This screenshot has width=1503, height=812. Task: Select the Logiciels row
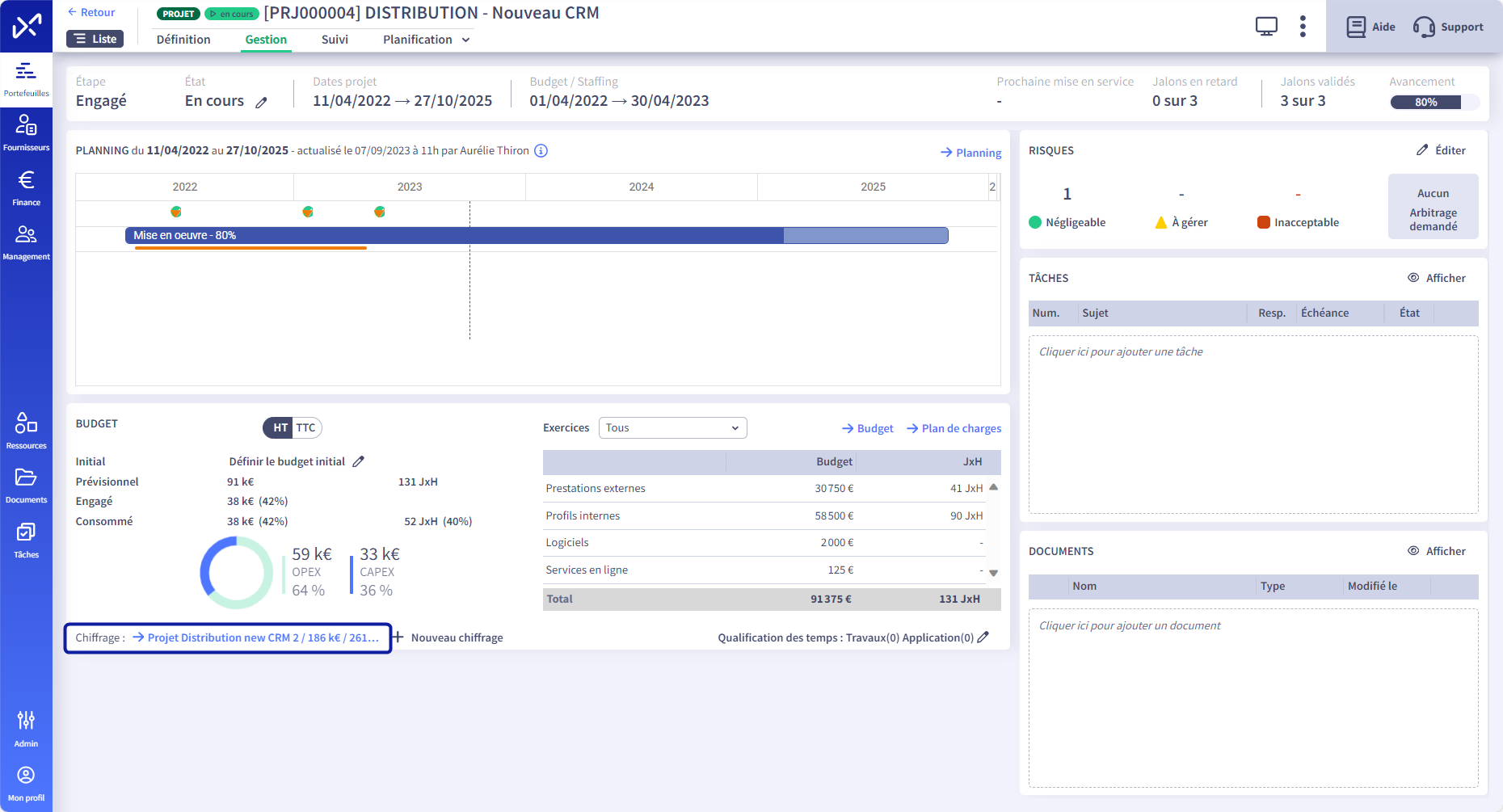pyautogui.click(x=765, y=542)
